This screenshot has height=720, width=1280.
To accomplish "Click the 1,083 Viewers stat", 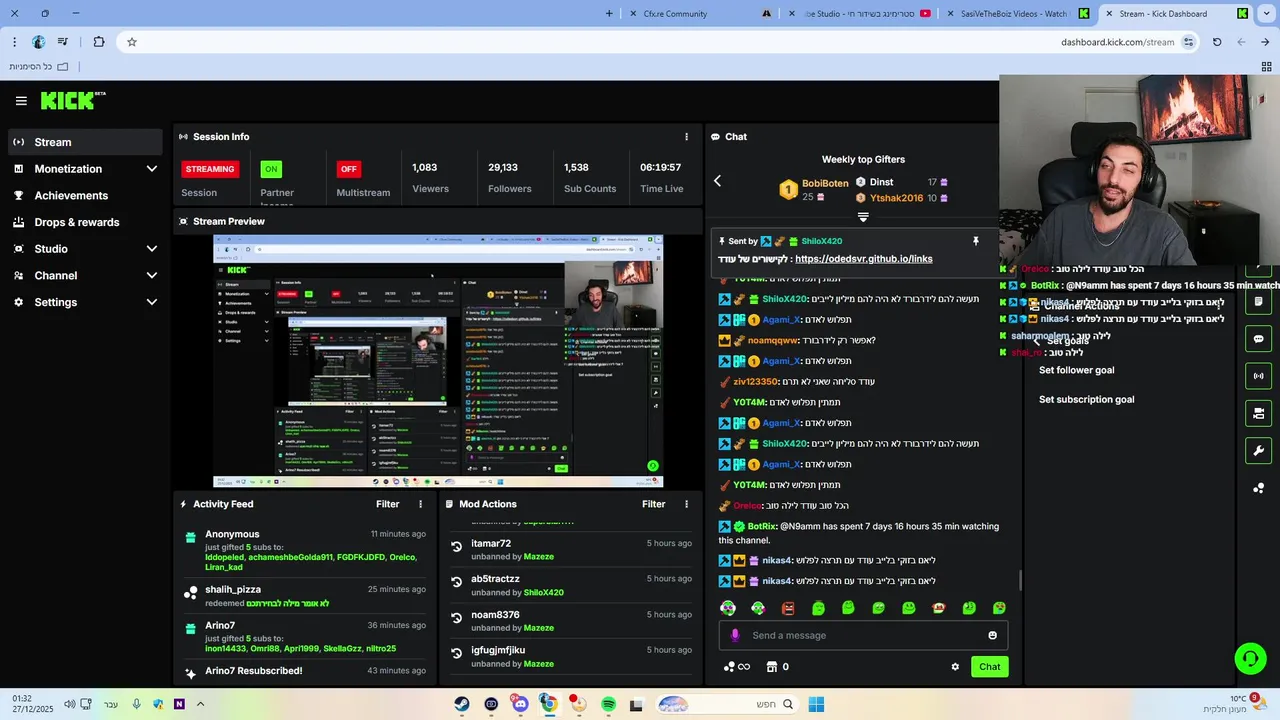I will (430, 177).
